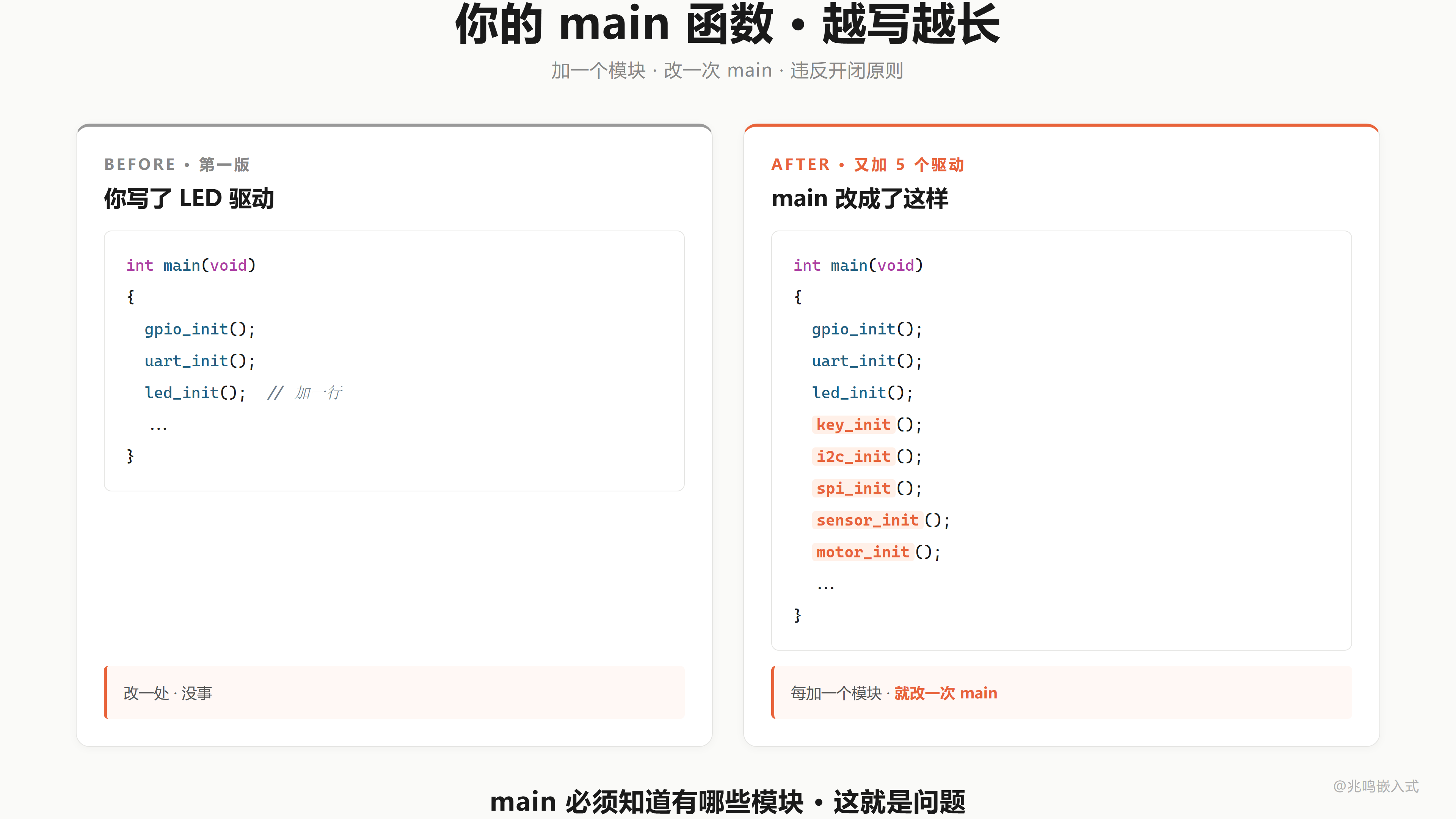Click the comment '// 加一行'
This screenshot has width=1456, height=819.
tap(304, 392)
